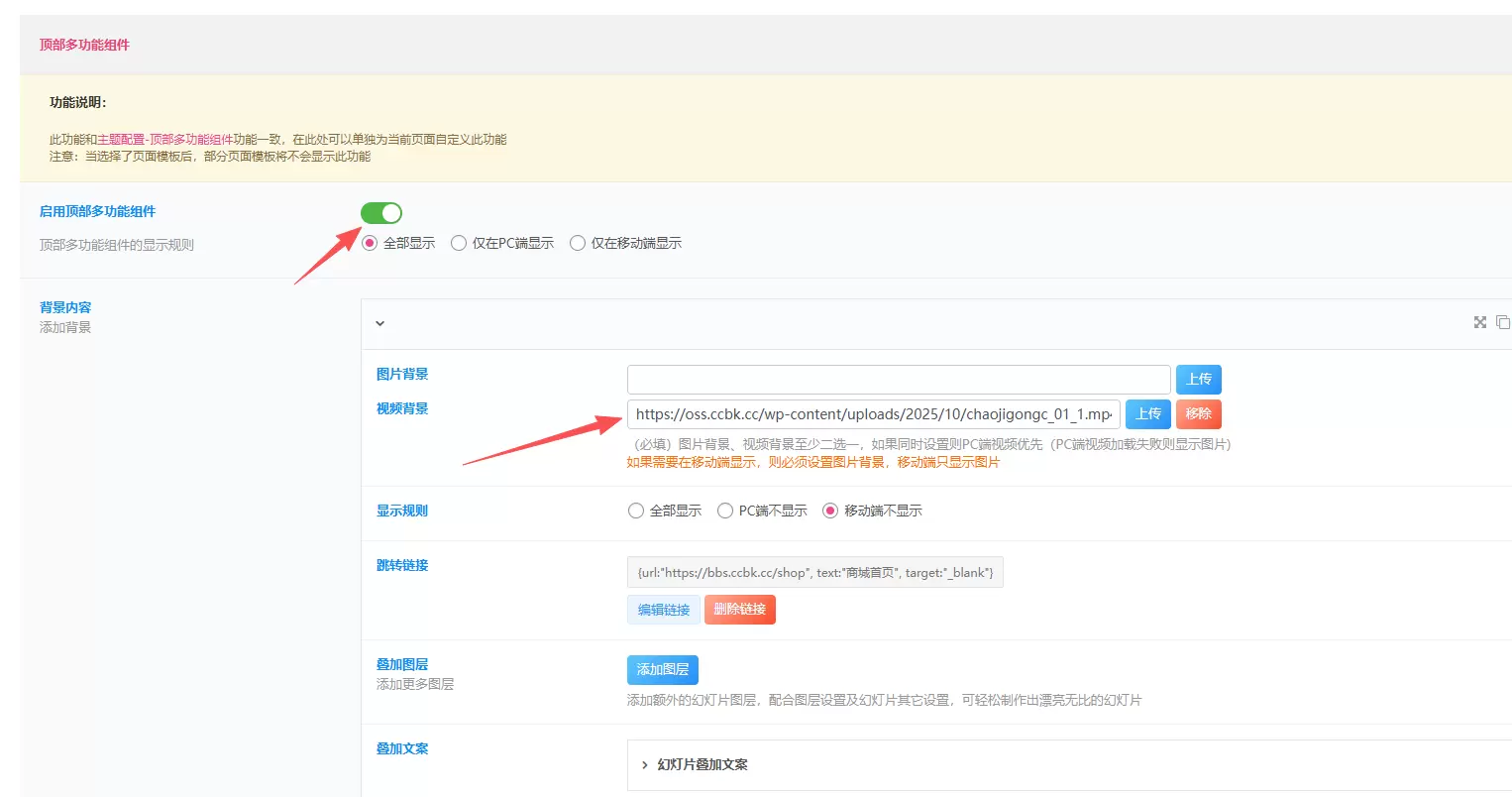Select 仅在PC端显示 radio option
The height and width of the screenshot is (797, 1512).
pos(459,243)
